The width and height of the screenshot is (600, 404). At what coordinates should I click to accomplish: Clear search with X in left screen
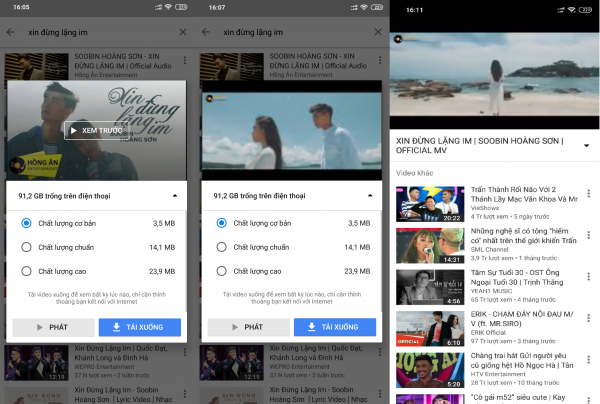point(183,32)
